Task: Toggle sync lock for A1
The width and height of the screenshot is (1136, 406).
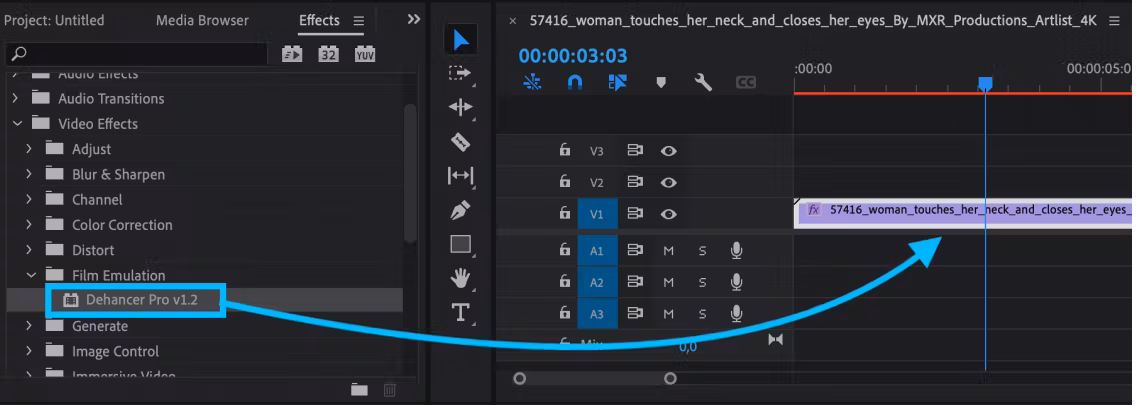Action: pos(635,250)
